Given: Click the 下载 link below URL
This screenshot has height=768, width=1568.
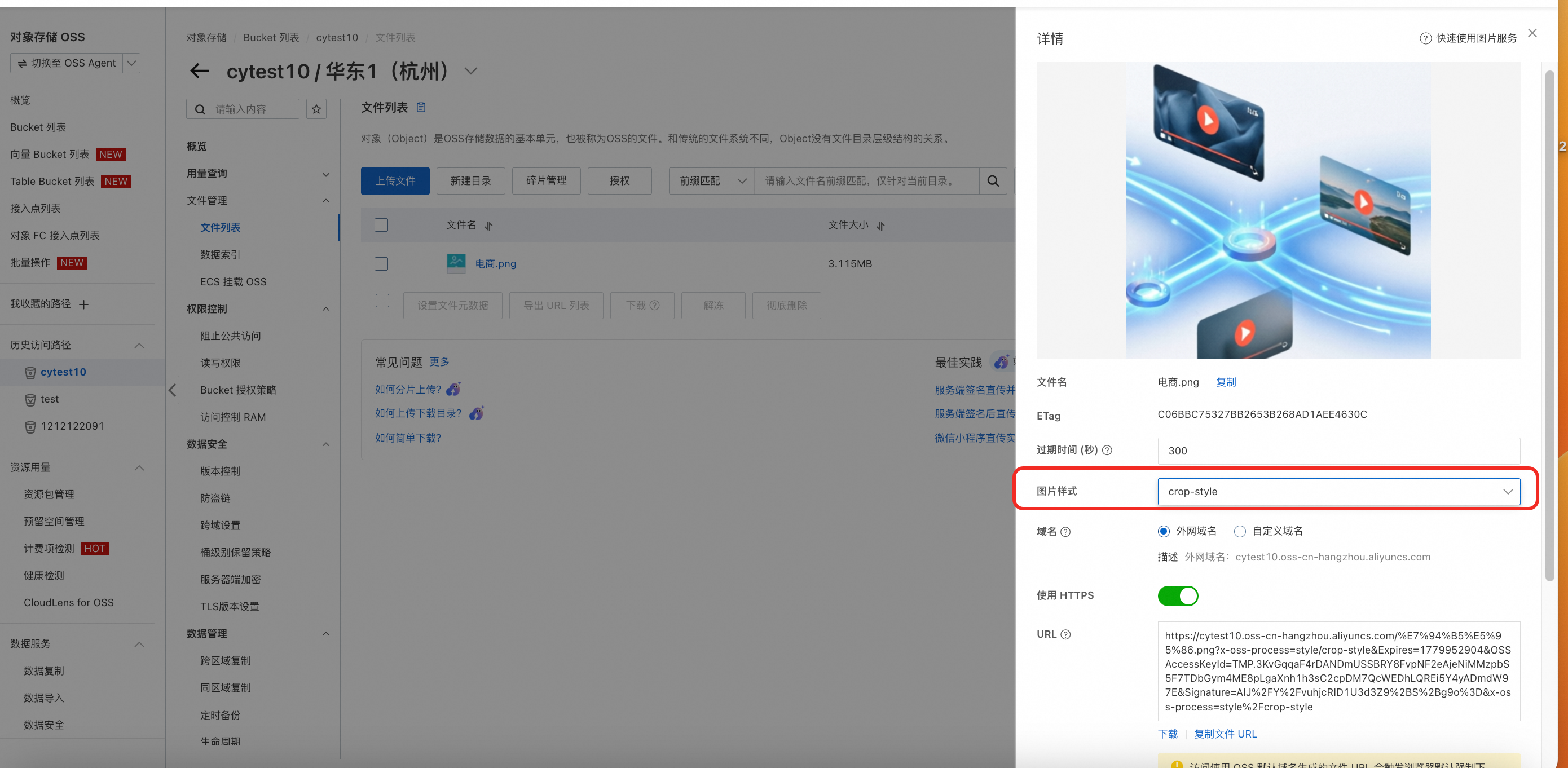Looking at the screenshot, I should click(1168, 734).
